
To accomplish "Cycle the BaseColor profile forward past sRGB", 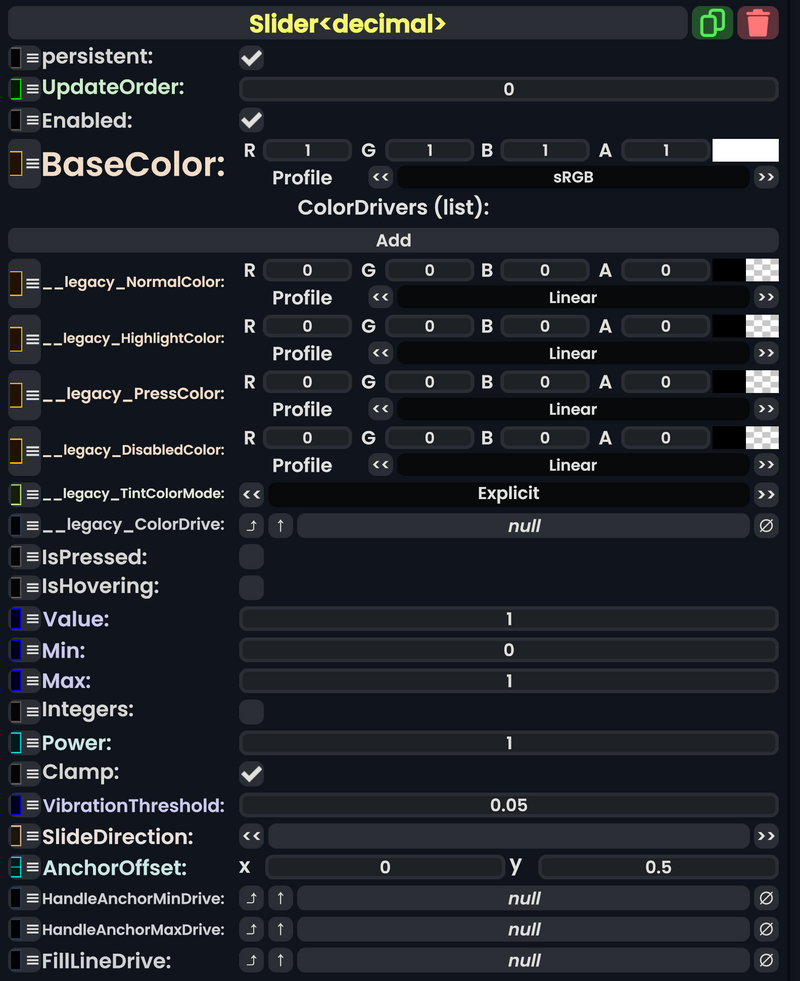I will [766, 178].
